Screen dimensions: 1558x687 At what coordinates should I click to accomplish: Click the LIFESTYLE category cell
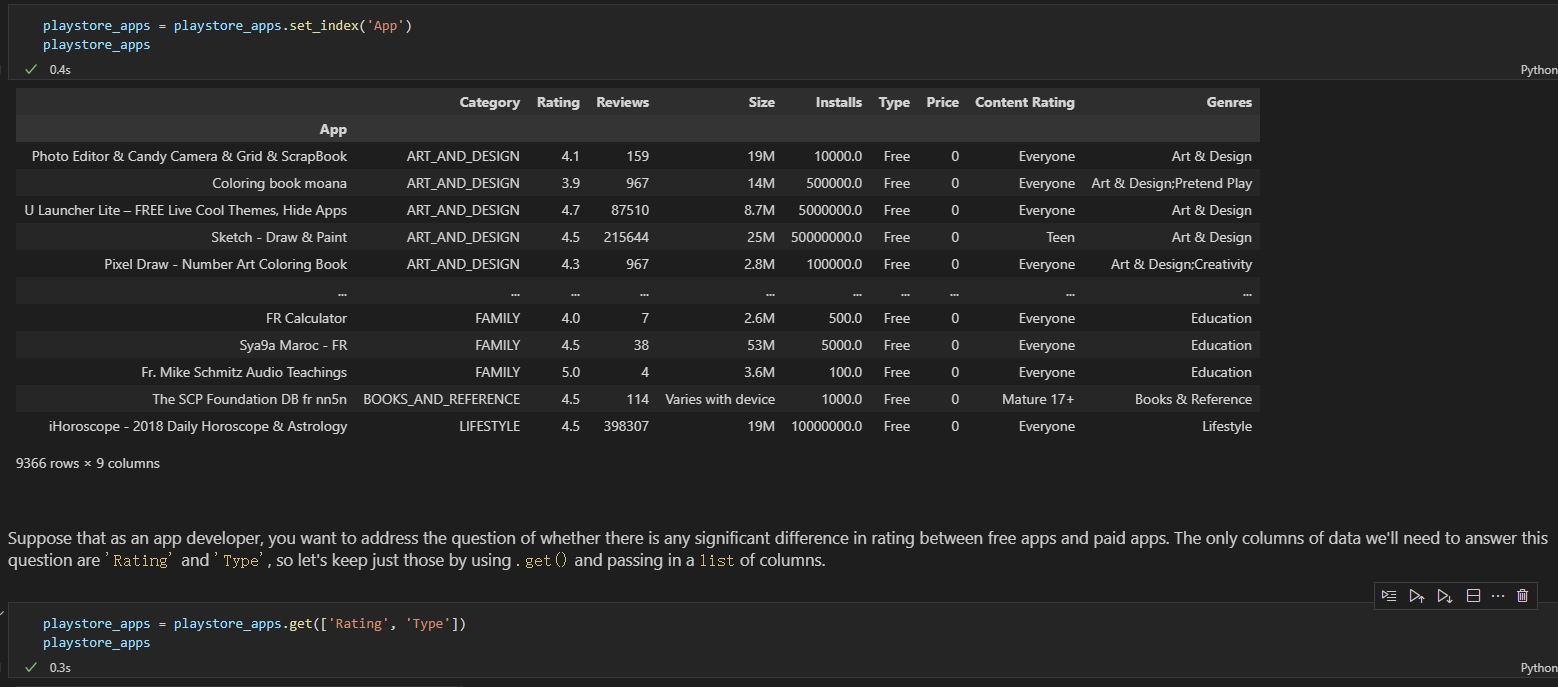click(x=489, y=426)
